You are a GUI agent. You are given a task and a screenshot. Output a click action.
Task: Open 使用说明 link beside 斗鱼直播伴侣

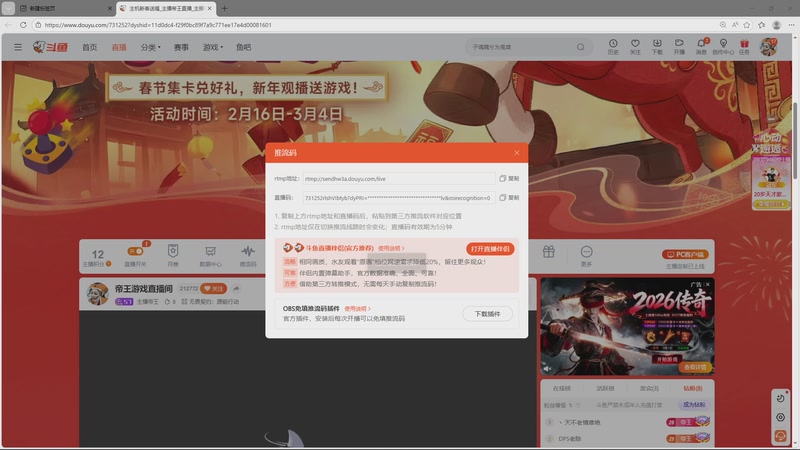tap(391, 248)
